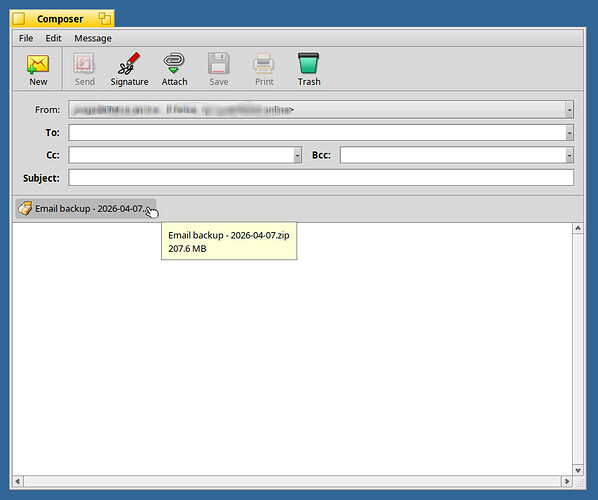Screen dimensions: 598x500
Task: Print the message with printer icon
Action: pyautogui.click(x=264, y=69)
